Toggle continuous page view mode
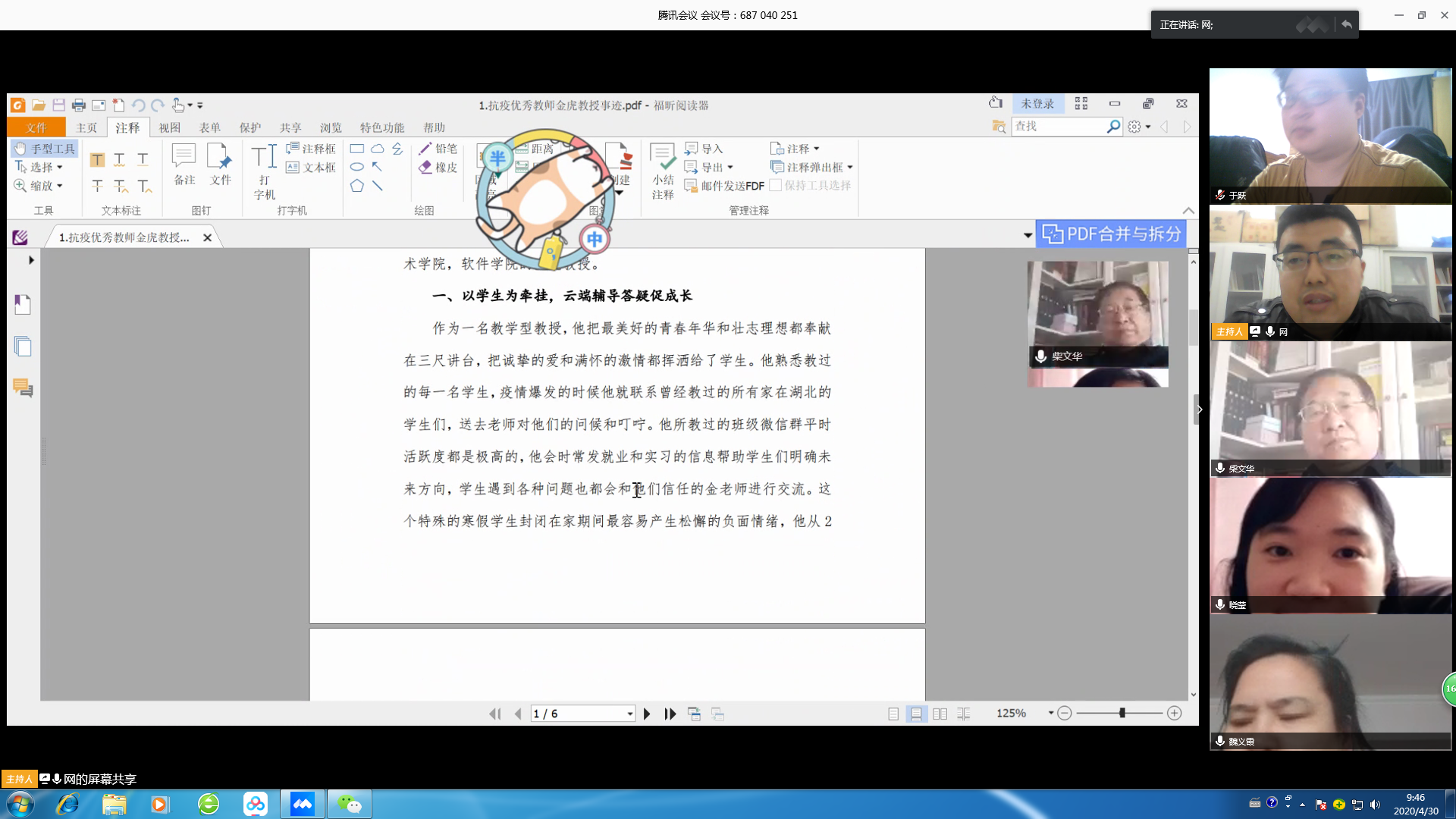Viewport: 1456px width, 819px height. 916,714
